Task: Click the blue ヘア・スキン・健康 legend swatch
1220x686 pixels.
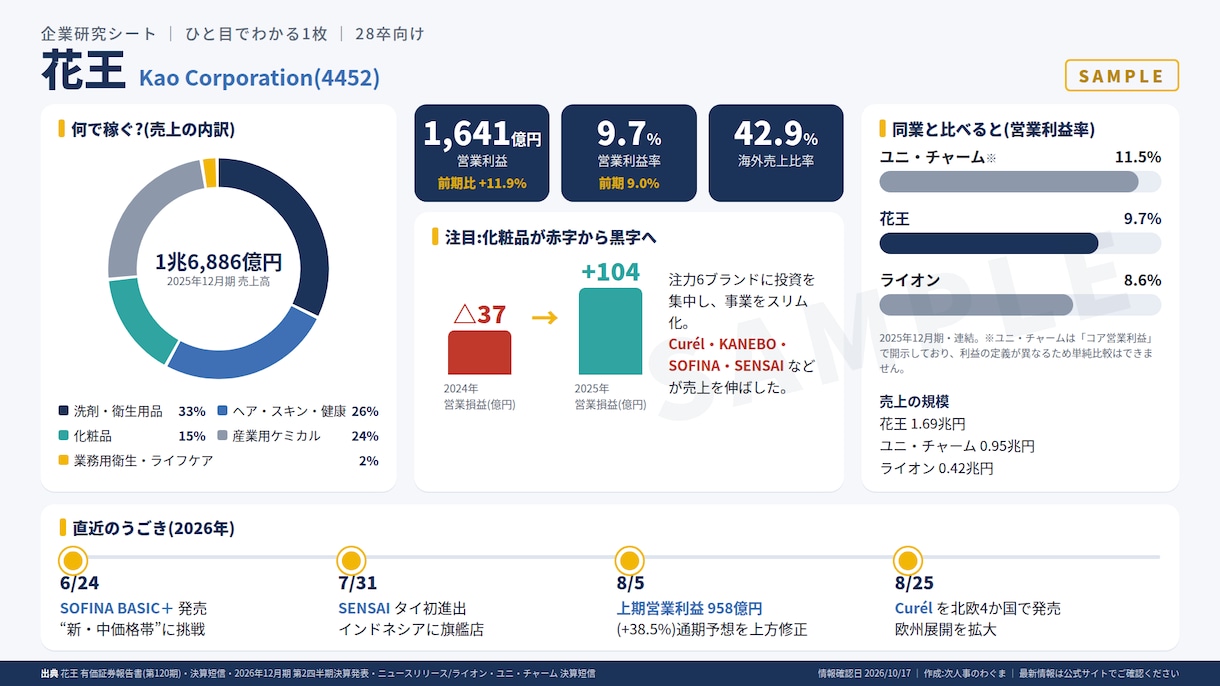Action: coord(222,411)
